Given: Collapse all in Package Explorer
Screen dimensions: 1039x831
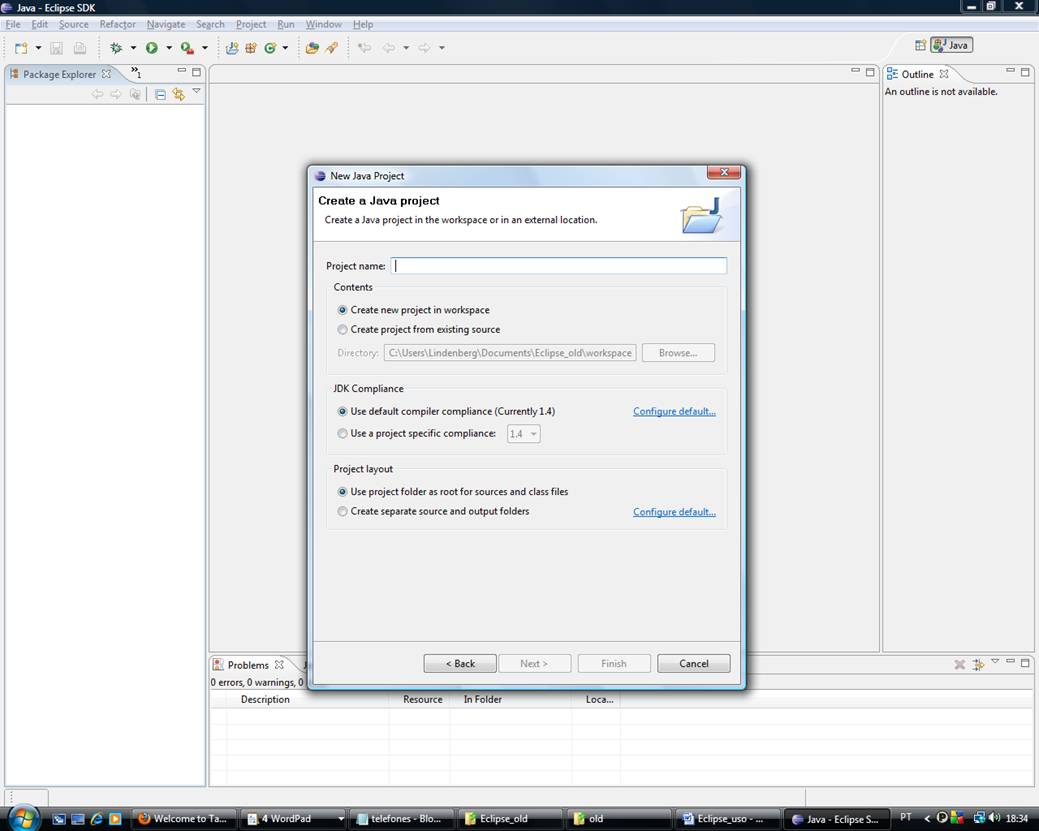Looking at the screenshot, I should point(160,94).
